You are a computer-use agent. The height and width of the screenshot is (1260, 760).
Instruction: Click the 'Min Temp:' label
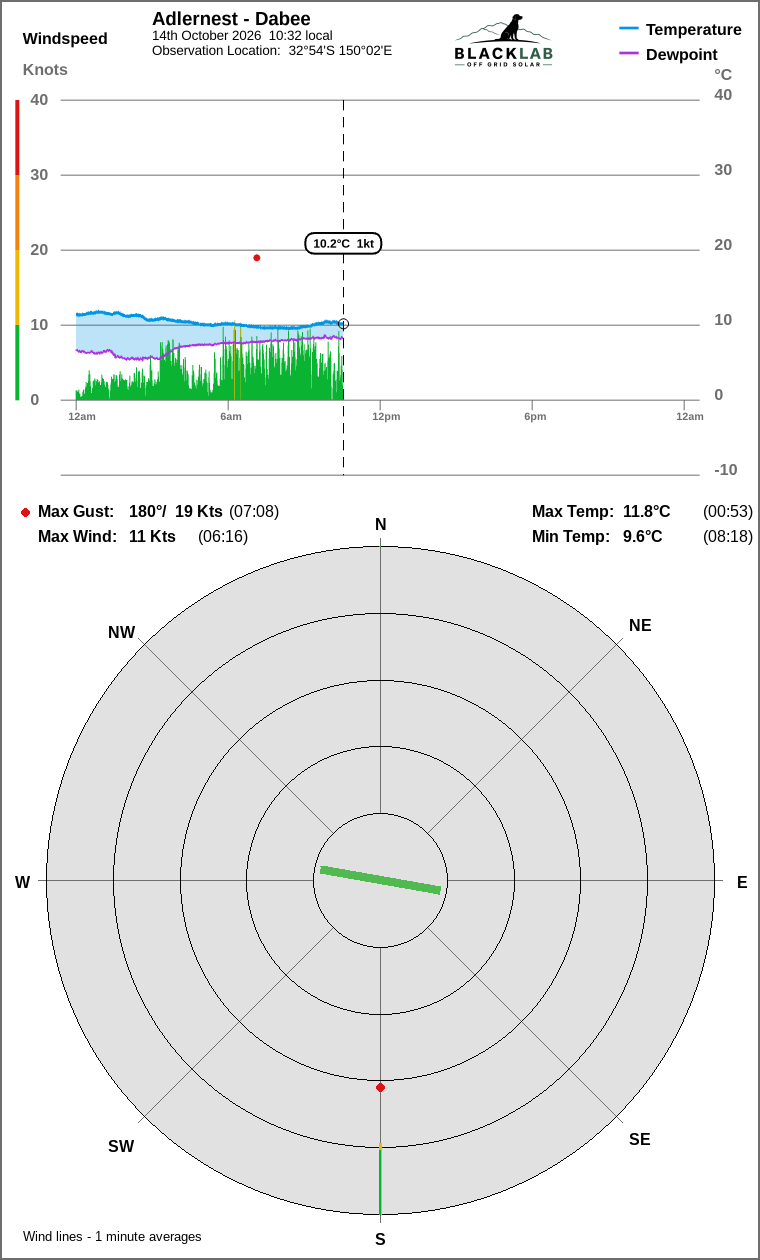571,537
